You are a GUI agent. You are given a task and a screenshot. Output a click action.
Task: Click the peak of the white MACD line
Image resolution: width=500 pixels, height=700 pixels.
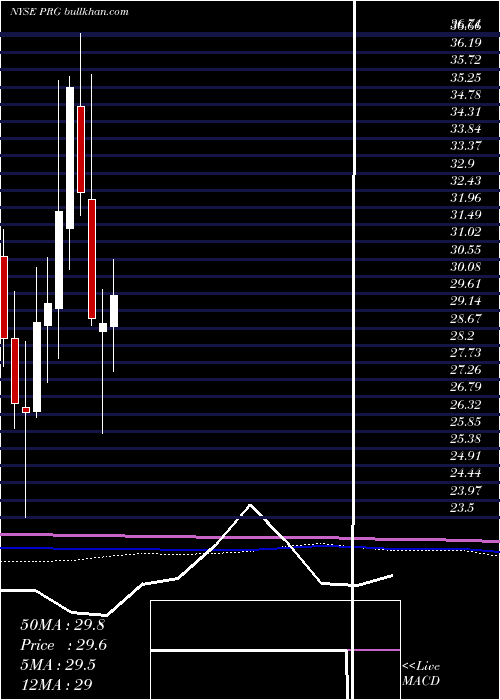point(250,505)
